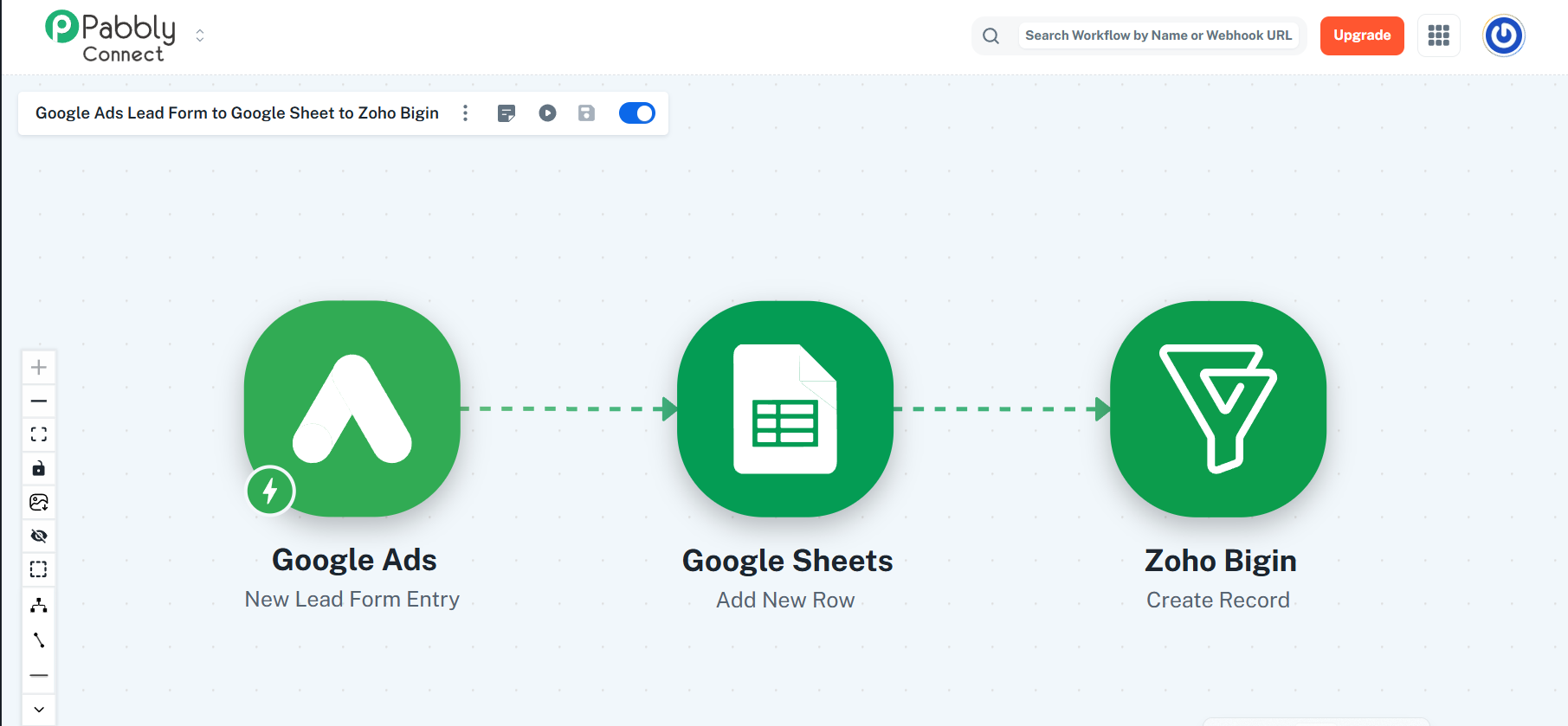
Task: Click the Google Ads step title
Action: tap(354, 560)
